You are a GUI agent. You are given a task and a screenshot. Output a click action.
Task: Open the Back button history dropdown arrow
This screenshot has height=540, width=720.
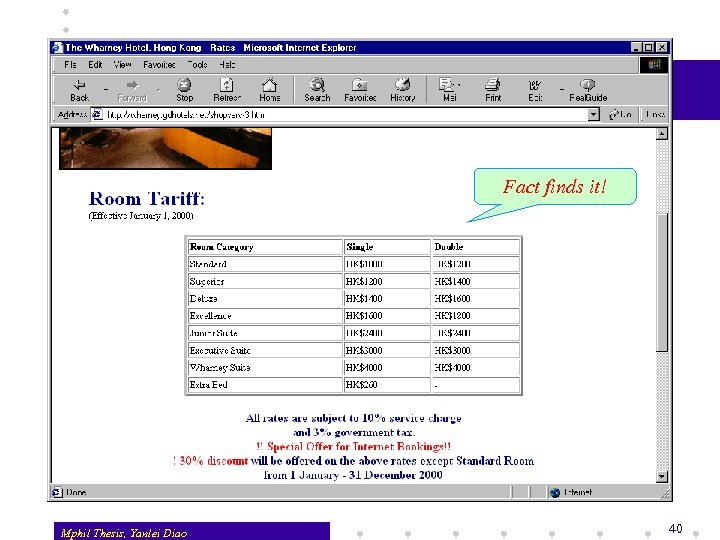pos(106,90)
